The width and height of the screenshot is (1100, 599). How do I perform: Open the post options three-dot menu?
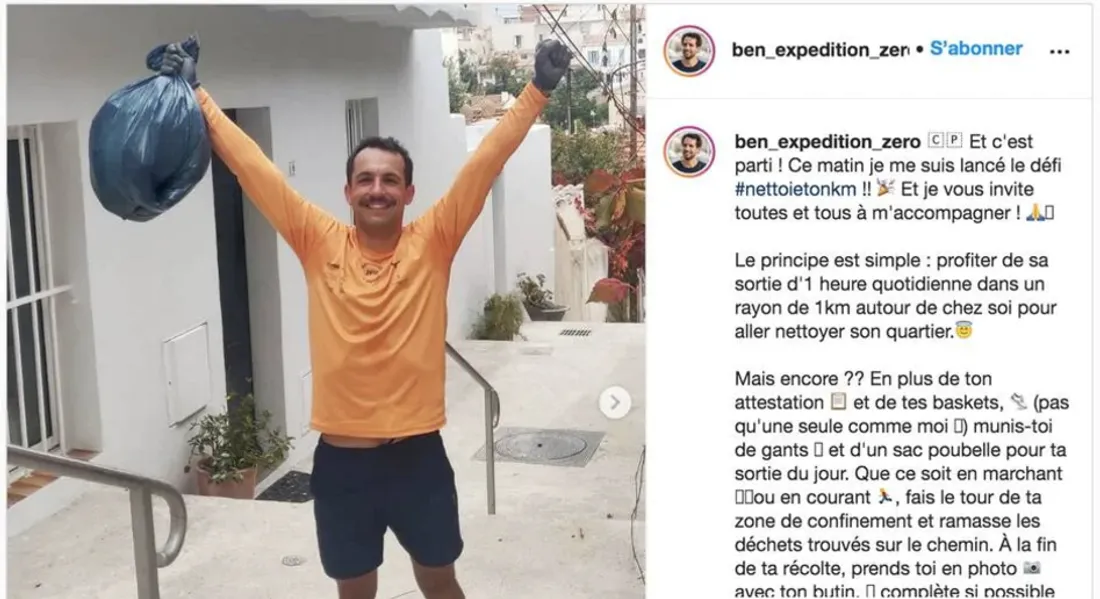coord(1059,51)
